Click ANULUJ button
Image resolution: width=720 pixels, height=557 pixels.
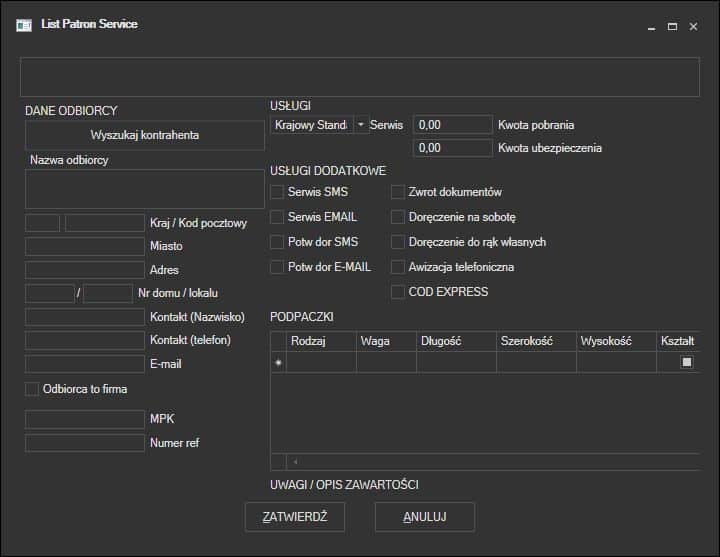tap(425, 517)
